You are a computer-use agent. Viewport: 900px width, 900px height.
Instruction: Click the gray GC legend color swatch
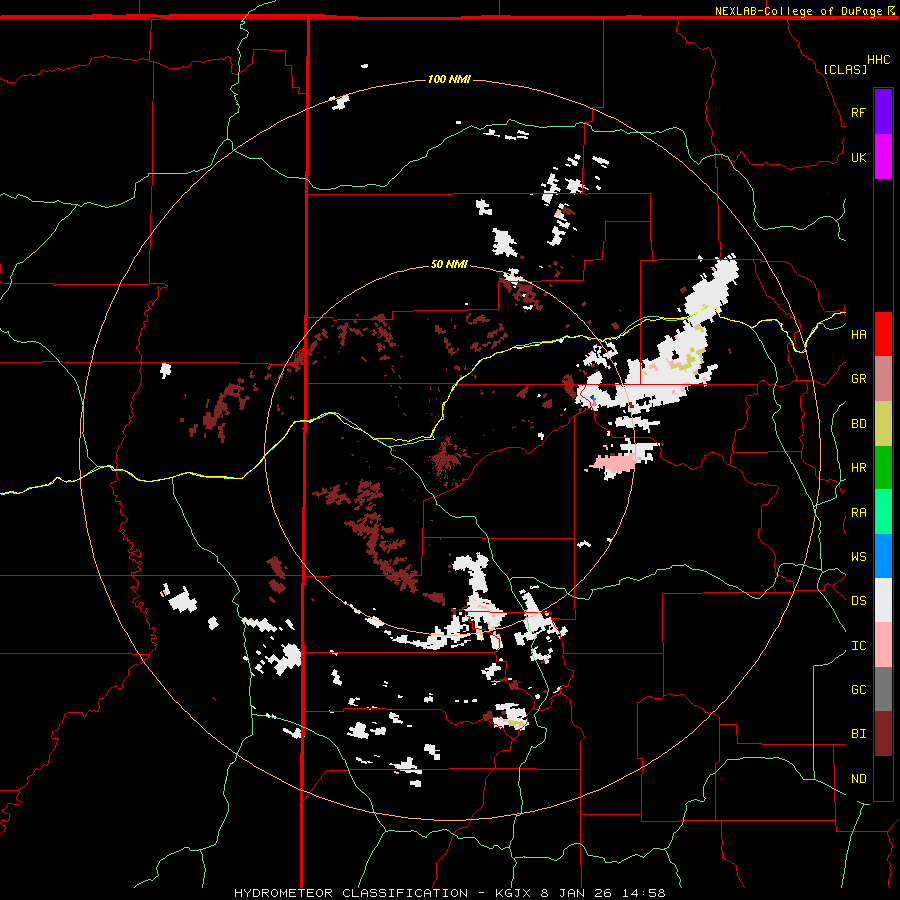click(883, 689)
